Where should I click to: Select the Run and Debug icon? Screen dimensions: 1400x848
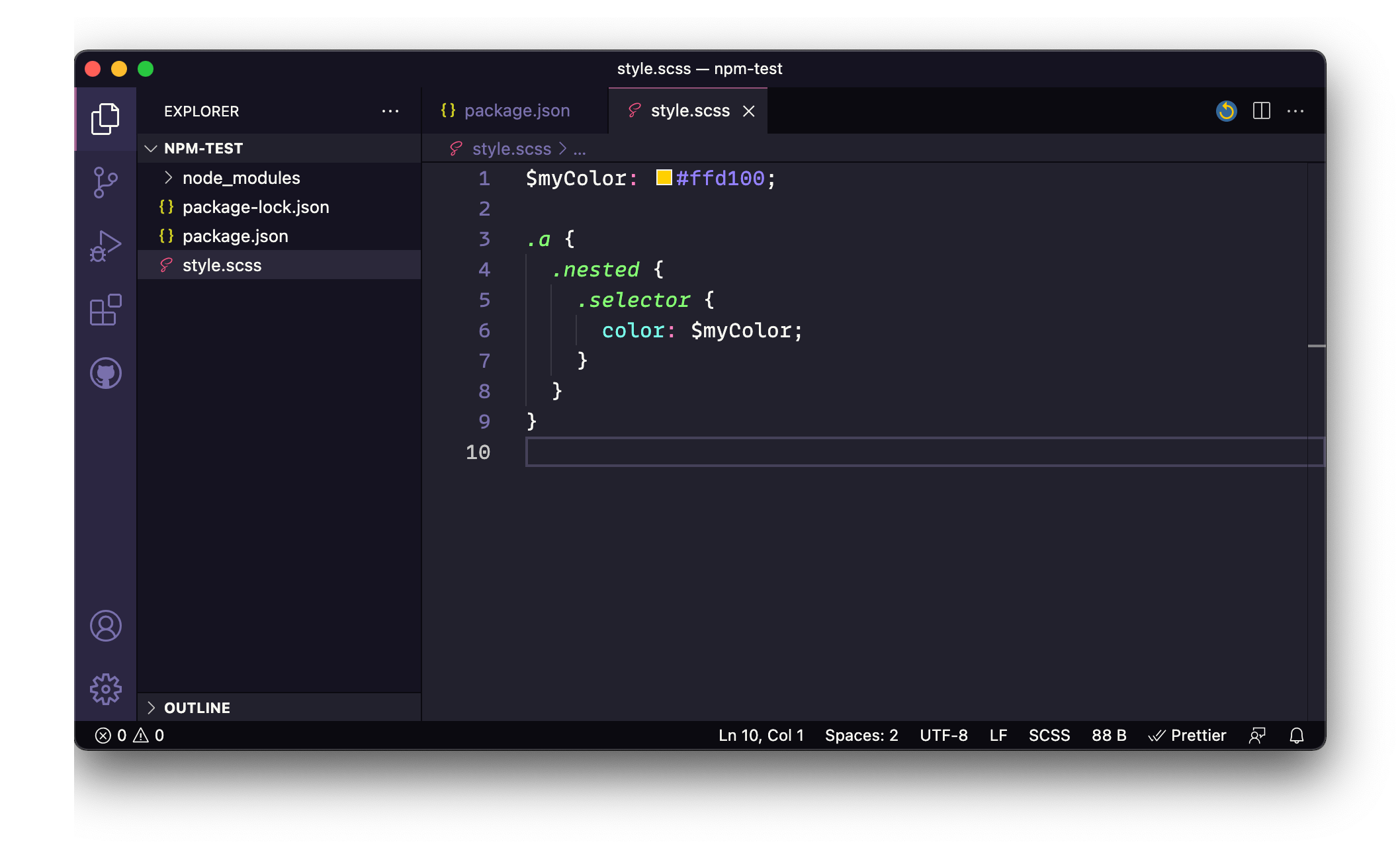tap(107, 248)
